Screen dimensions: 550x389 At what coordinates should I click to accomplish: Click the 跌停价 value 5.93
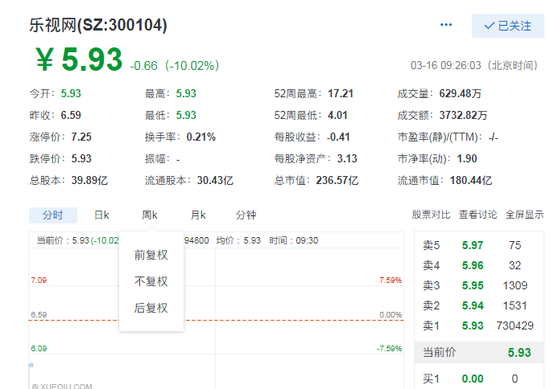click(81, 159)
